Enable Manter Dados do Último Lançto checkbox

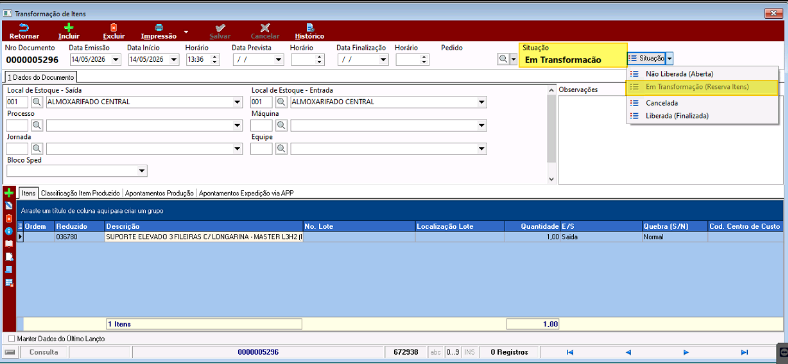(12, 339)
